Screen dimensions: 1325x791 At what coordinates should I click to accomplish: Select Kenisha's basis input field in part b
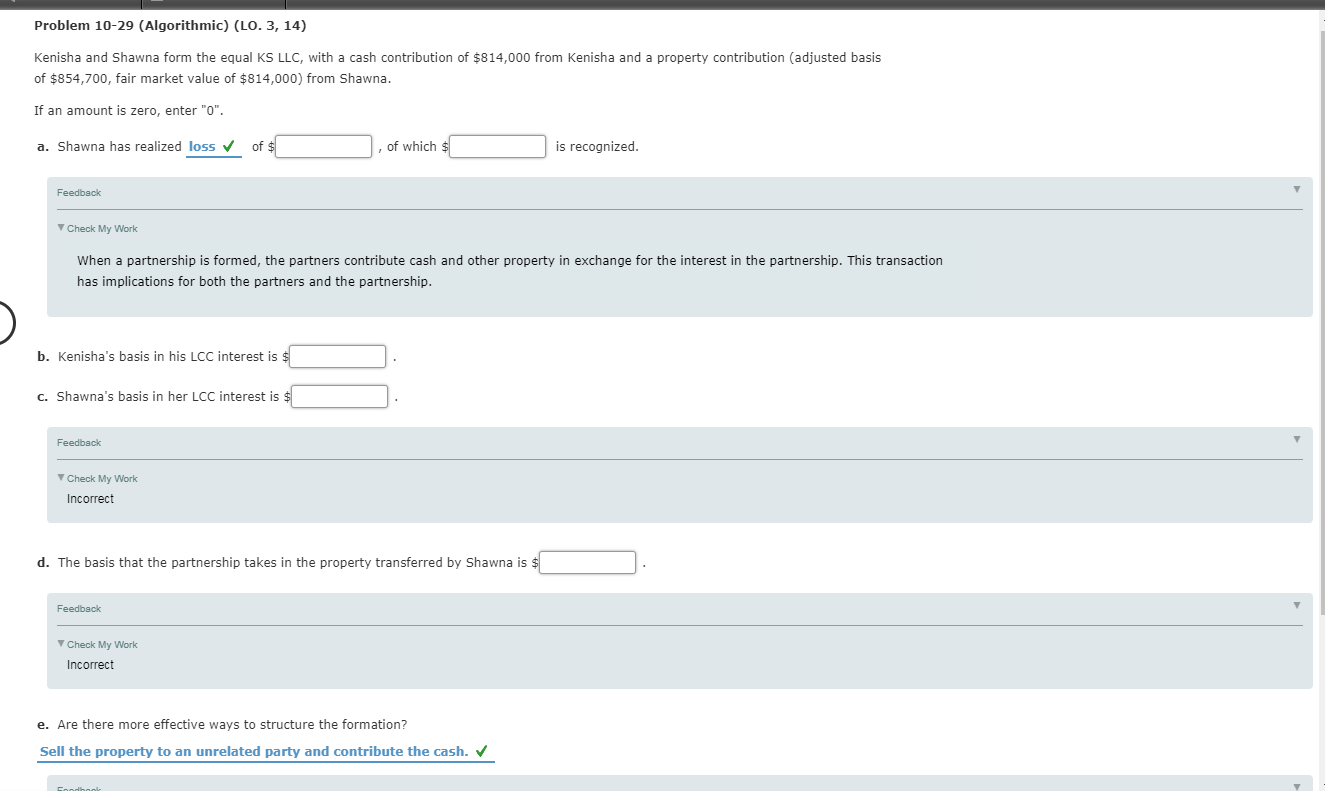click(x=337, y=356)
